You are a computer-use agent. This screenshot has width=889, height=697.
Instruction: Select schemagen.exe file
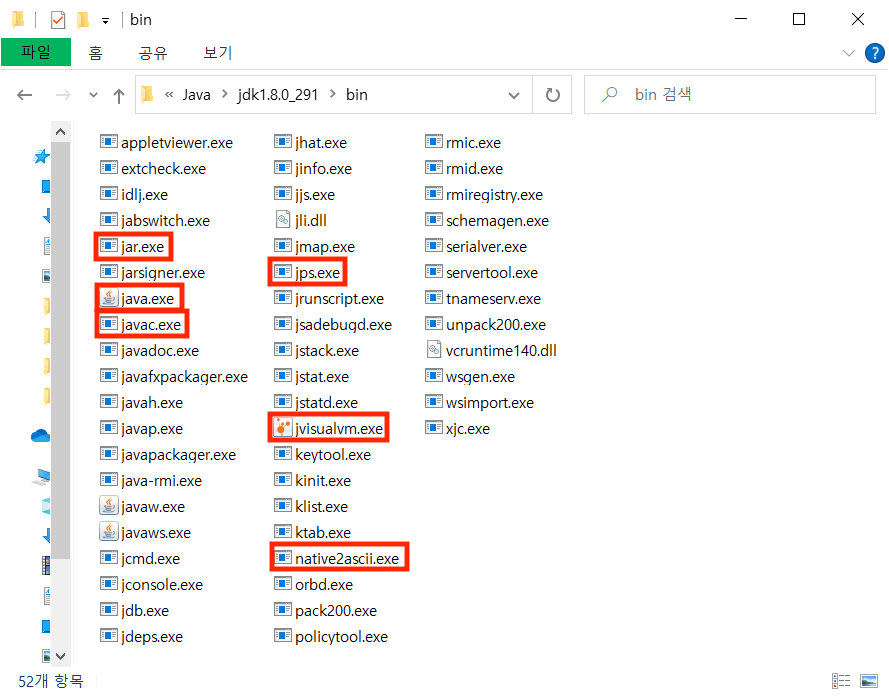pyautogui.click(x=487, y=221)
